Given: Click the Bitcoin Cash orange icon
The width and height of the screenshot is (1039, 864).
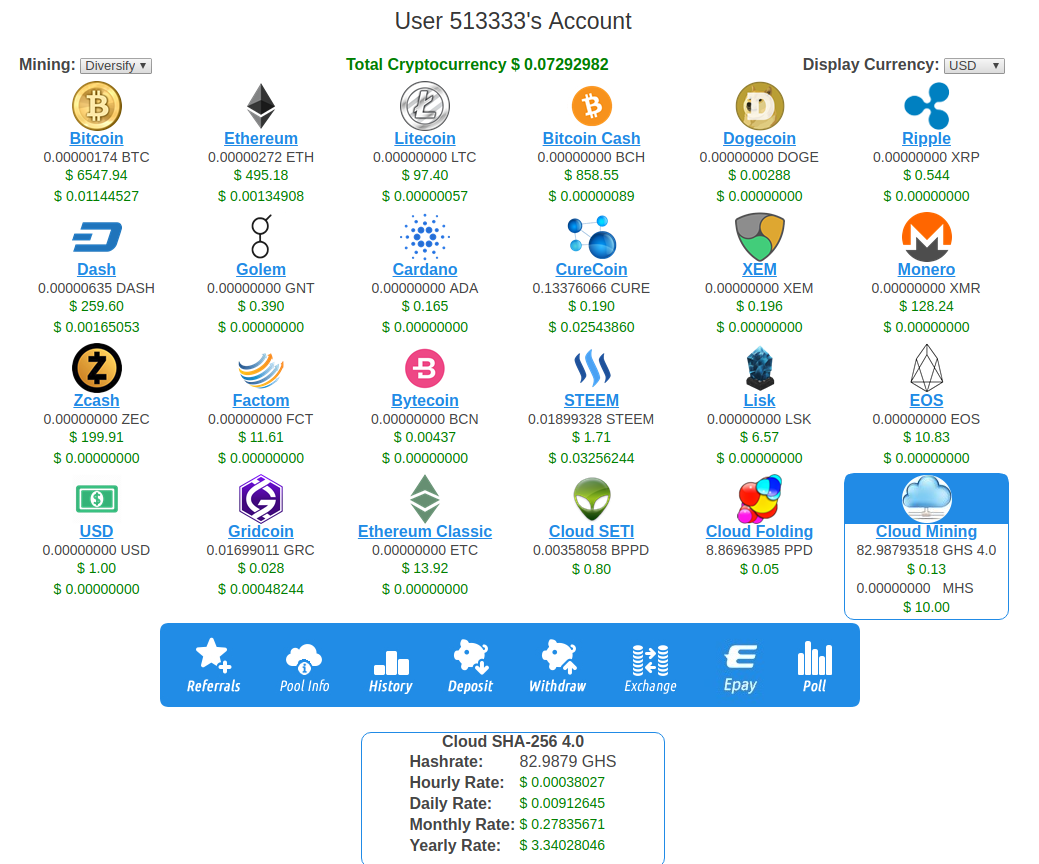Looking at the screenshot, I should [x=592, y=105].
